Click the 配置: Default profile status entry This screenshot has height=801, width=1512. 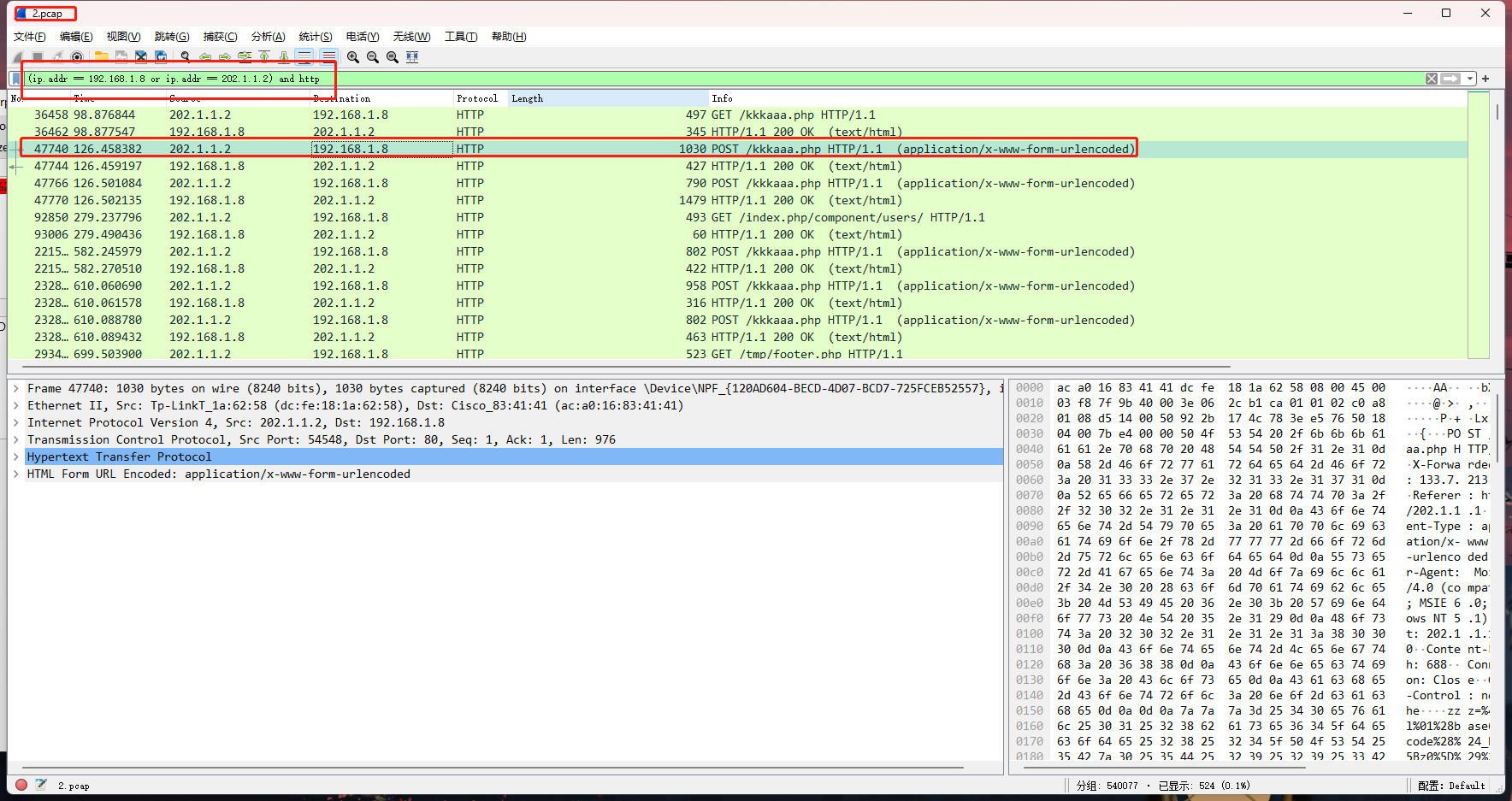[x=1450, y=785]
